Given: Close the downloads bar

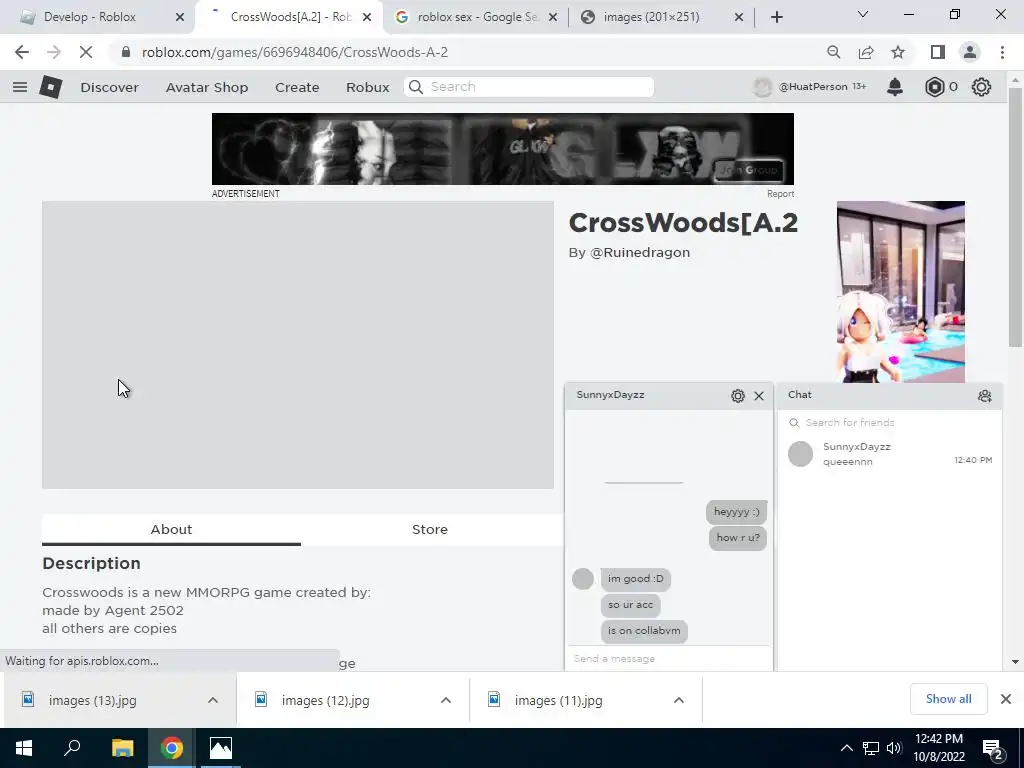Looking at the screenshot, I should (x=1006, y=699).
